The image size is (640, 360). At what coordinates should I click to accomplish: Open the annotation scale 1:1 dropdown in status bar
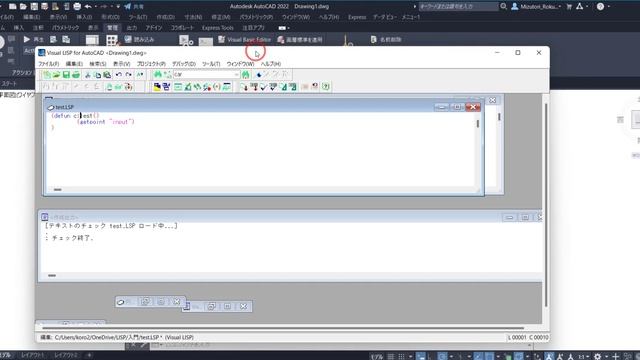[x=584, y=356]
